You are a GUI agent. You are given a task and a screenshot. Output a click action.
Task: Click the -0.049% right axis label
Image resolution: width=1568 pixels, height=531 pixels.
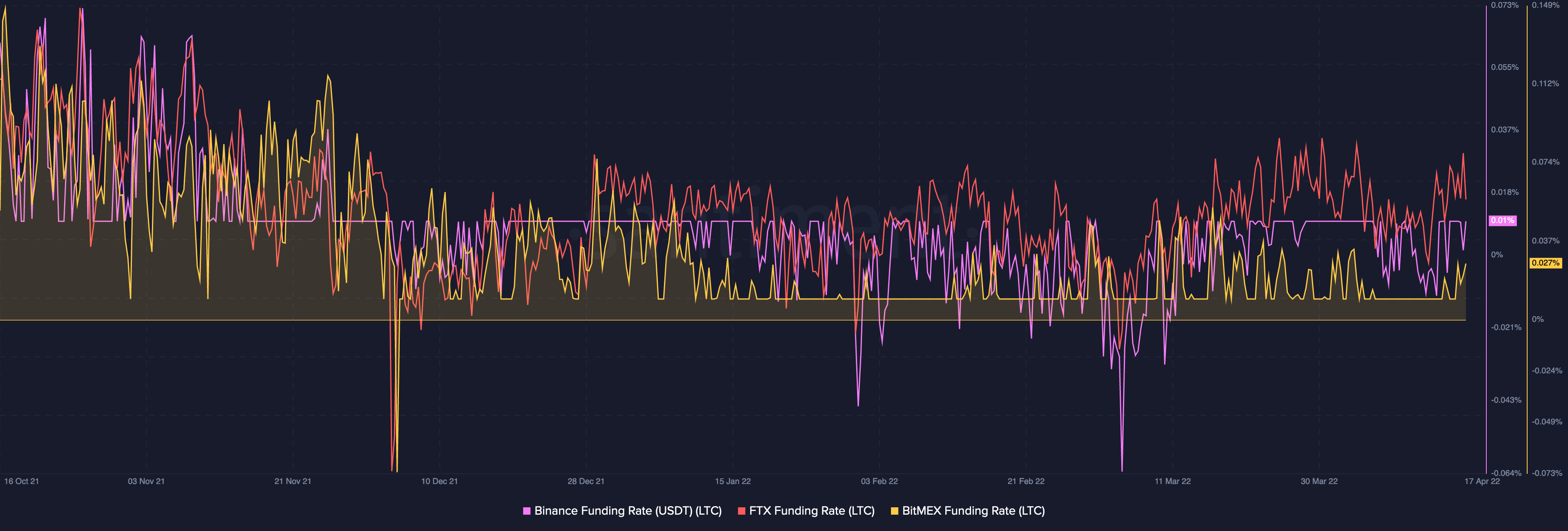coord(1547,422)
